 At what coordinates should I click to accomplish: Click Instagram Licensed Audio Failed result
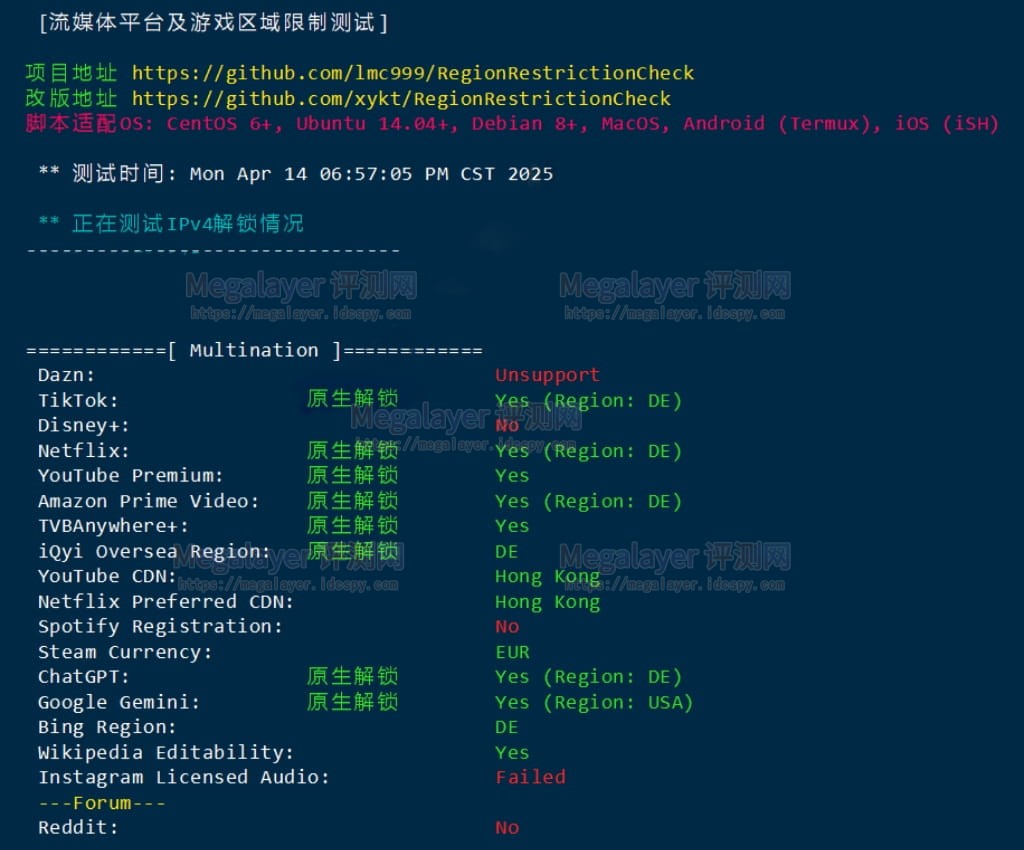click(530, 778)
